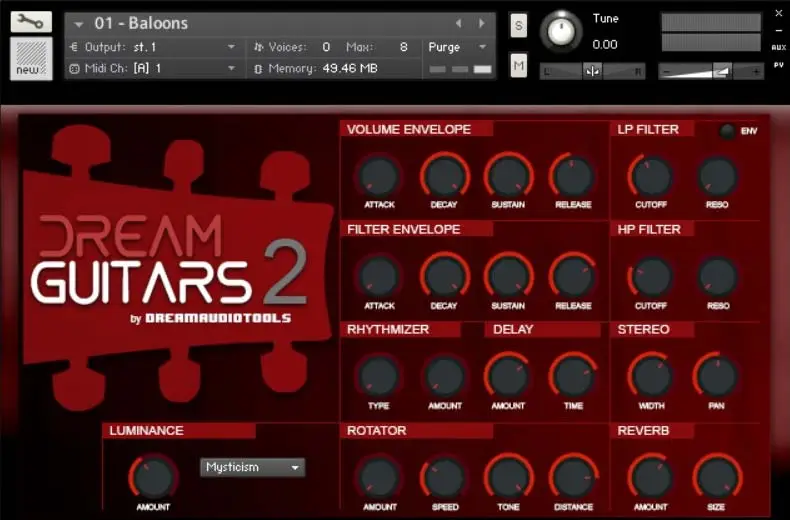Image resolution: width=790 pixels, height=520 pixels.
Task: Click Filter Envelope DECAY knob
Action: pos(444,276)
